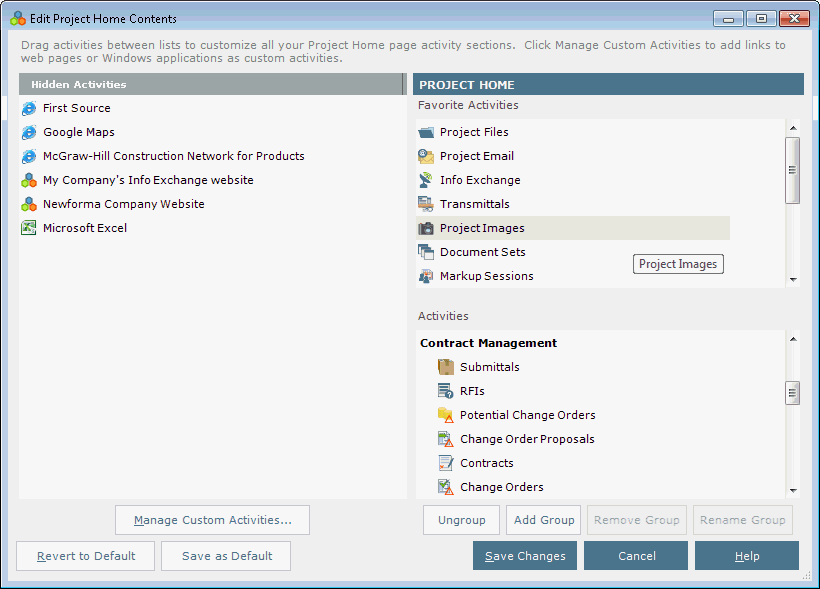Click the McGraw-Hill Construction Network icon
Image resolution: width=820 pixels, height=589 pixels.
(x=29, y=156)
